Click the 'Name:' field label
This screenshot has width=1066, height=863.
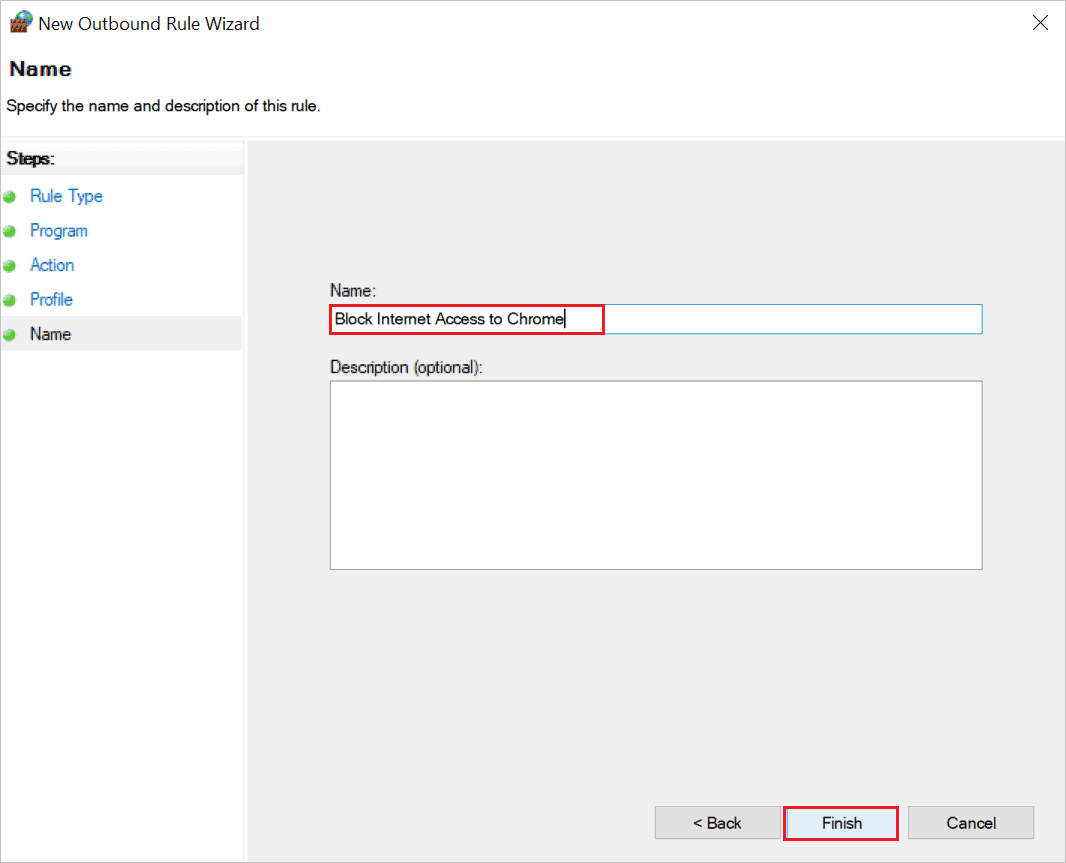[352, 290]
